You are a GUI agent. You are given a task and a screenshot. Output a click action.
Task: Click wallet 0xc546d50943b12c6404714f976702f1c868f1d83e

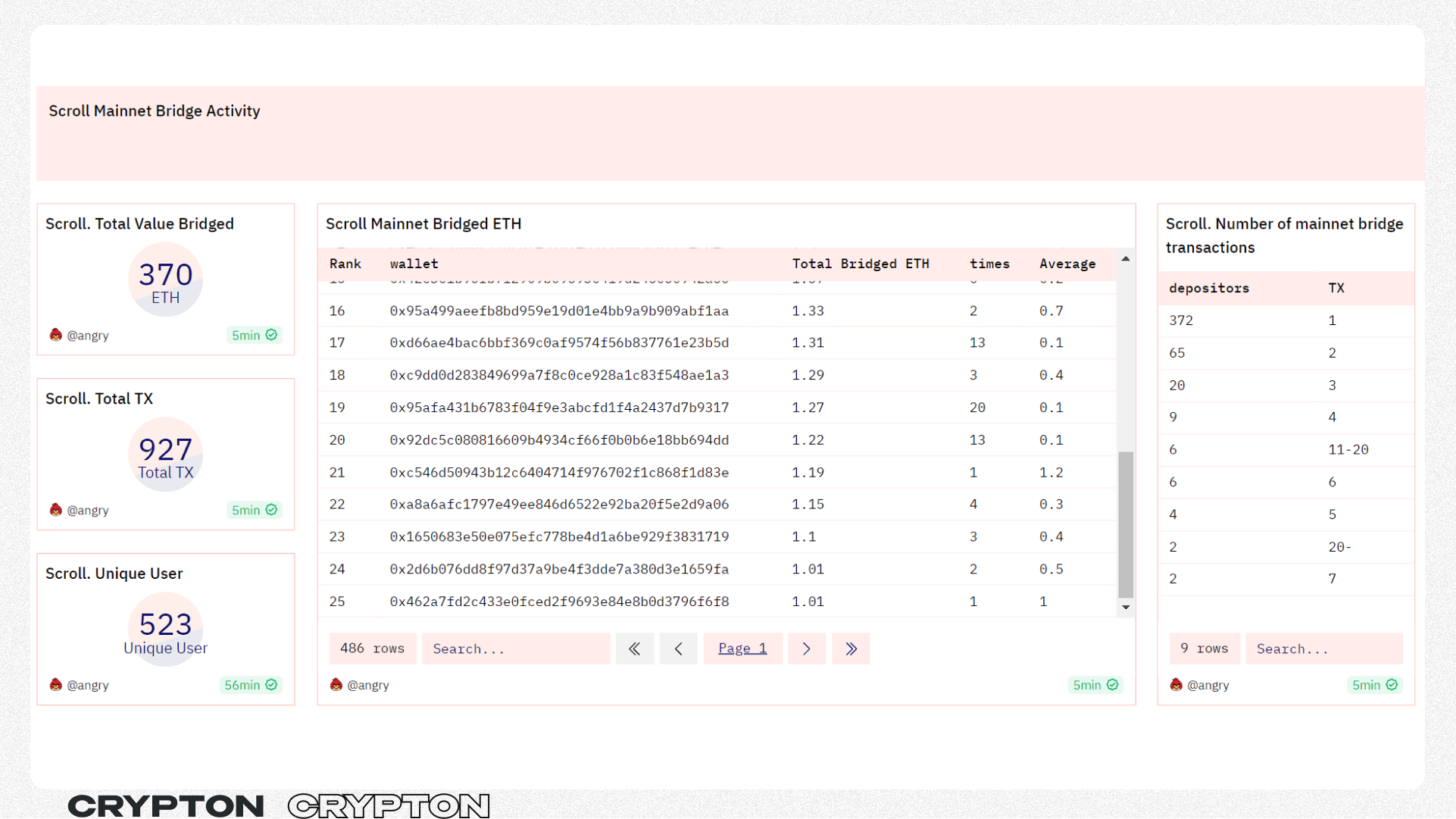[559, 473]
